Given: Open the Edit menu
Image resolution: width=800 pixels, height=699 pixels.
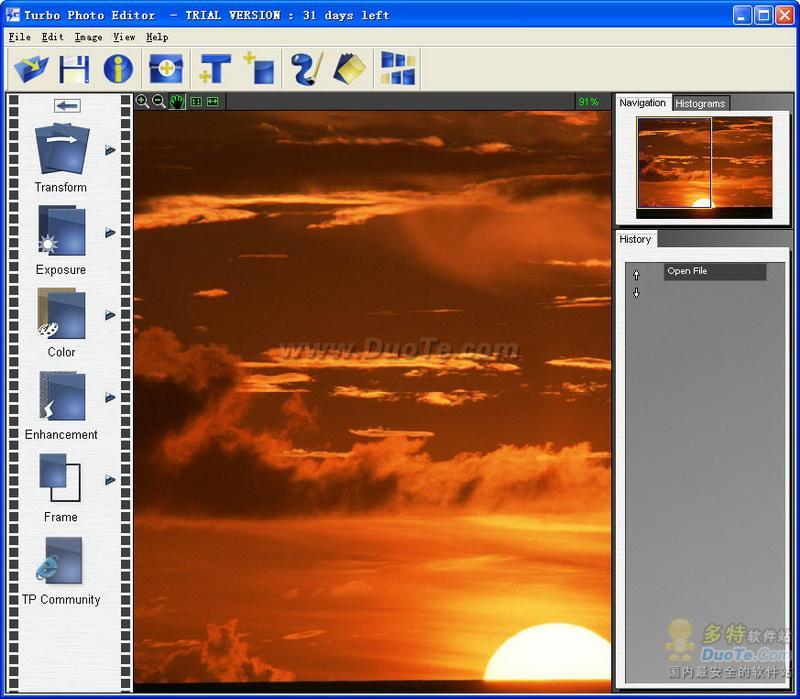Looking at the screenshot, I should coord(53,37).
